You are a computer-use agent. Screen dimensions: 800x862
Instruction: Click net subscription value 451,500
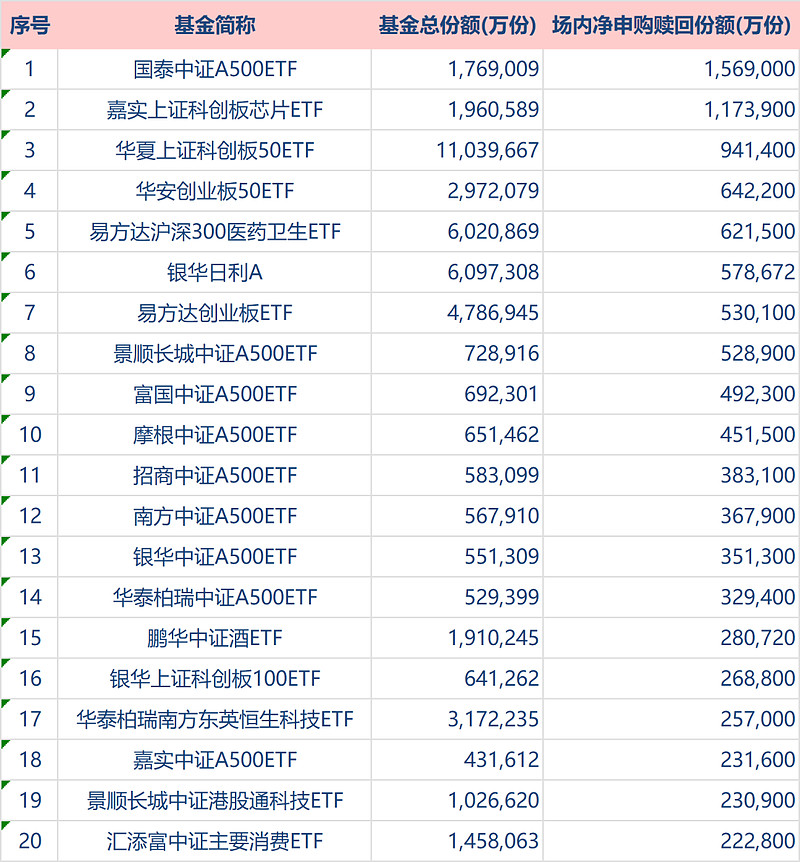(758, 435)
